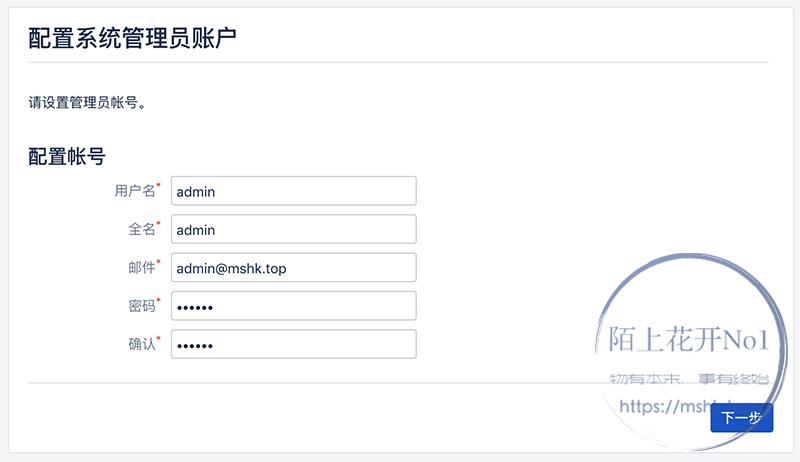Click the 配置系统管理员账户 page heading
This screenshot has height=462, width=800.
tap(132, 38)
